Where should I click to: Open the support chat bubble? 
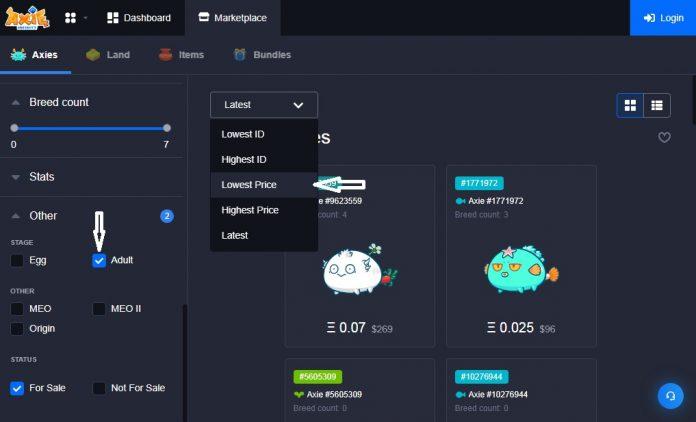[670, 396]
